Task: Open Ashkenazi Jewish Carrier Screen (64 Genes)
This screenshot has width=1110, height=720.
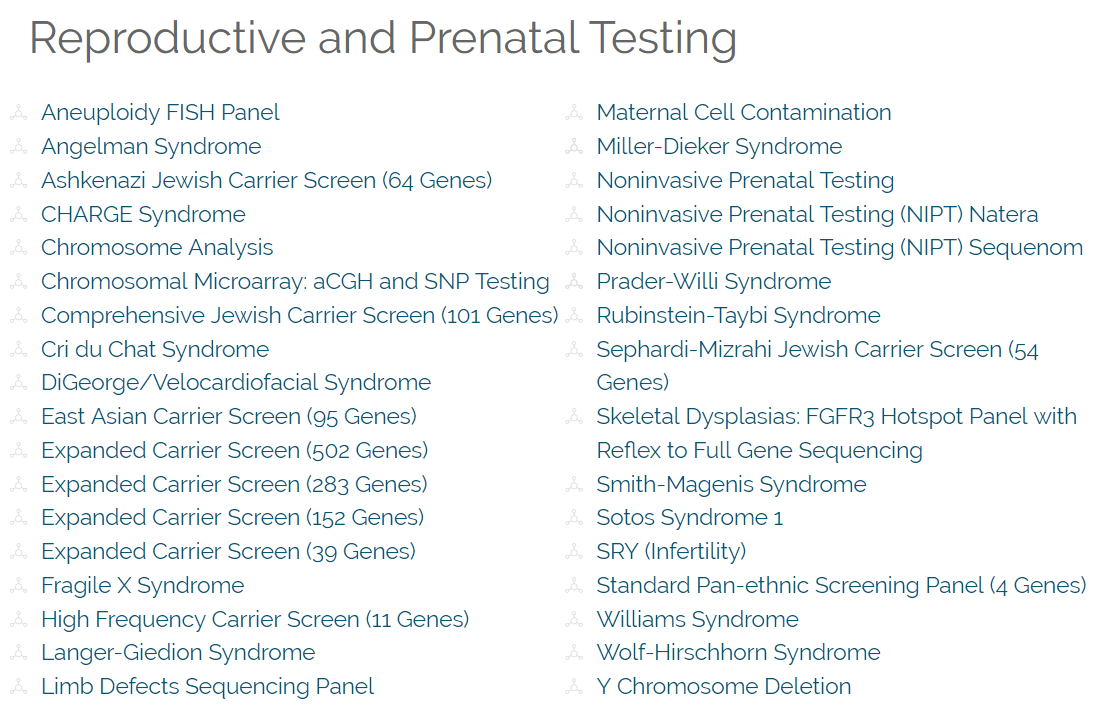Action: pyautogui.click(x=266, y=181)
